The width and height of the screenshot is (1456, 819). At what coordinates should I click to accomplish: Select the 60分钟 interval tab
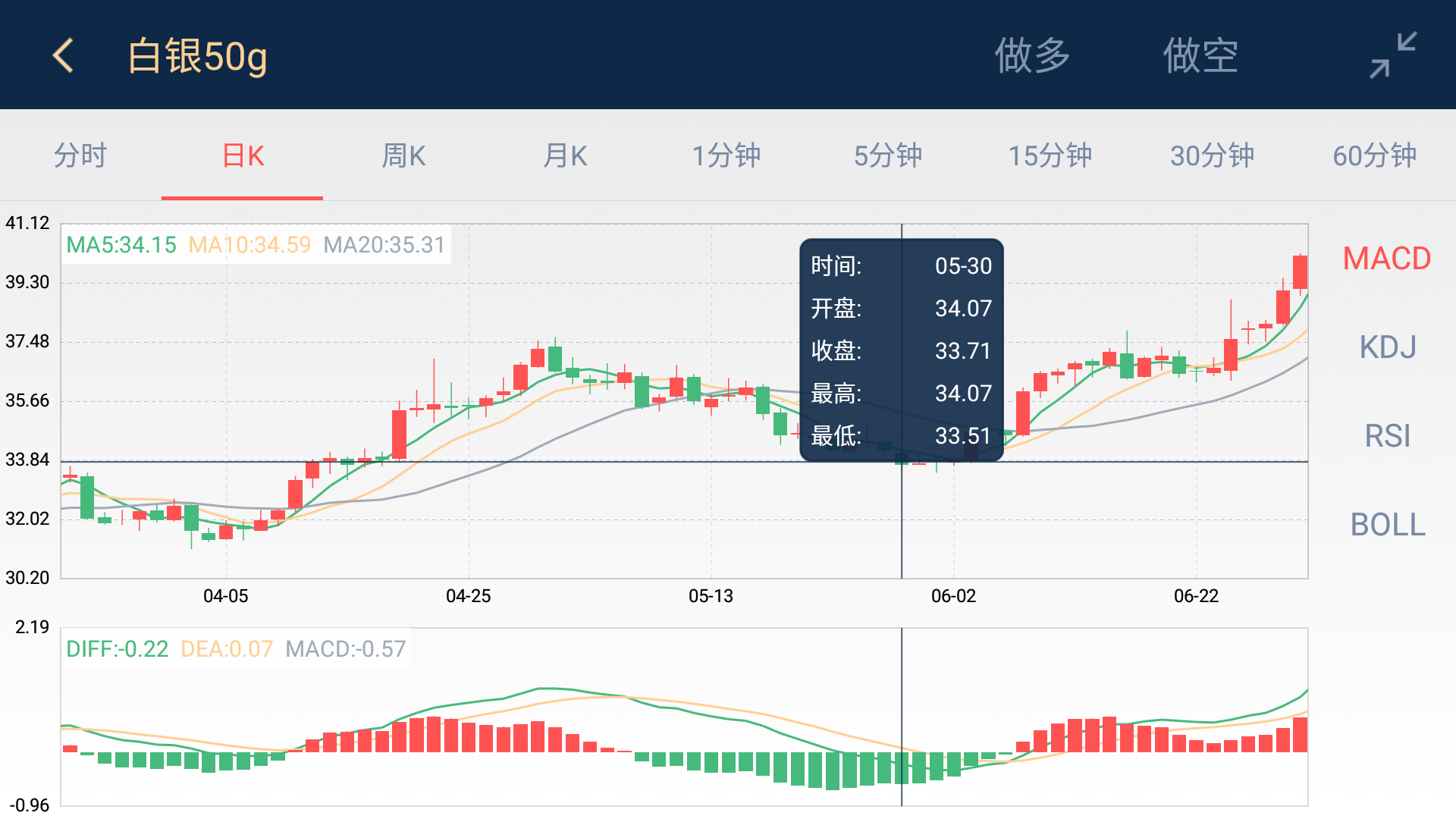pyautogui.click(x=1375, y=155)
